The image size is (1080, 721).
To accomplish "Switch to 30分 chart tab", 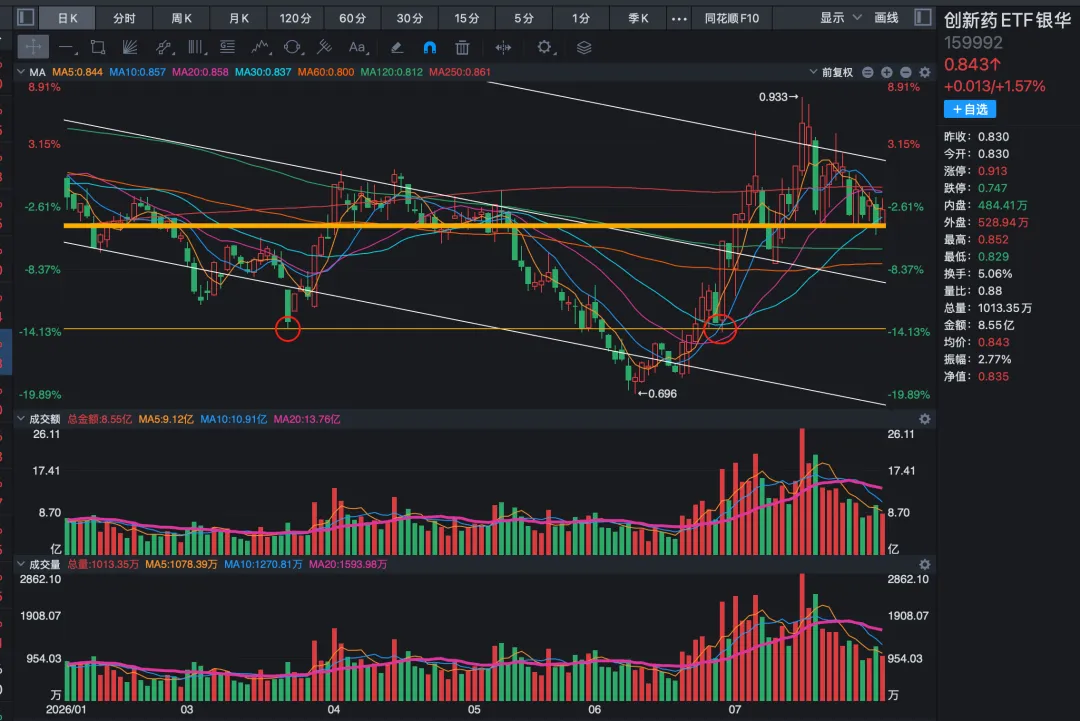I will 410,19.
